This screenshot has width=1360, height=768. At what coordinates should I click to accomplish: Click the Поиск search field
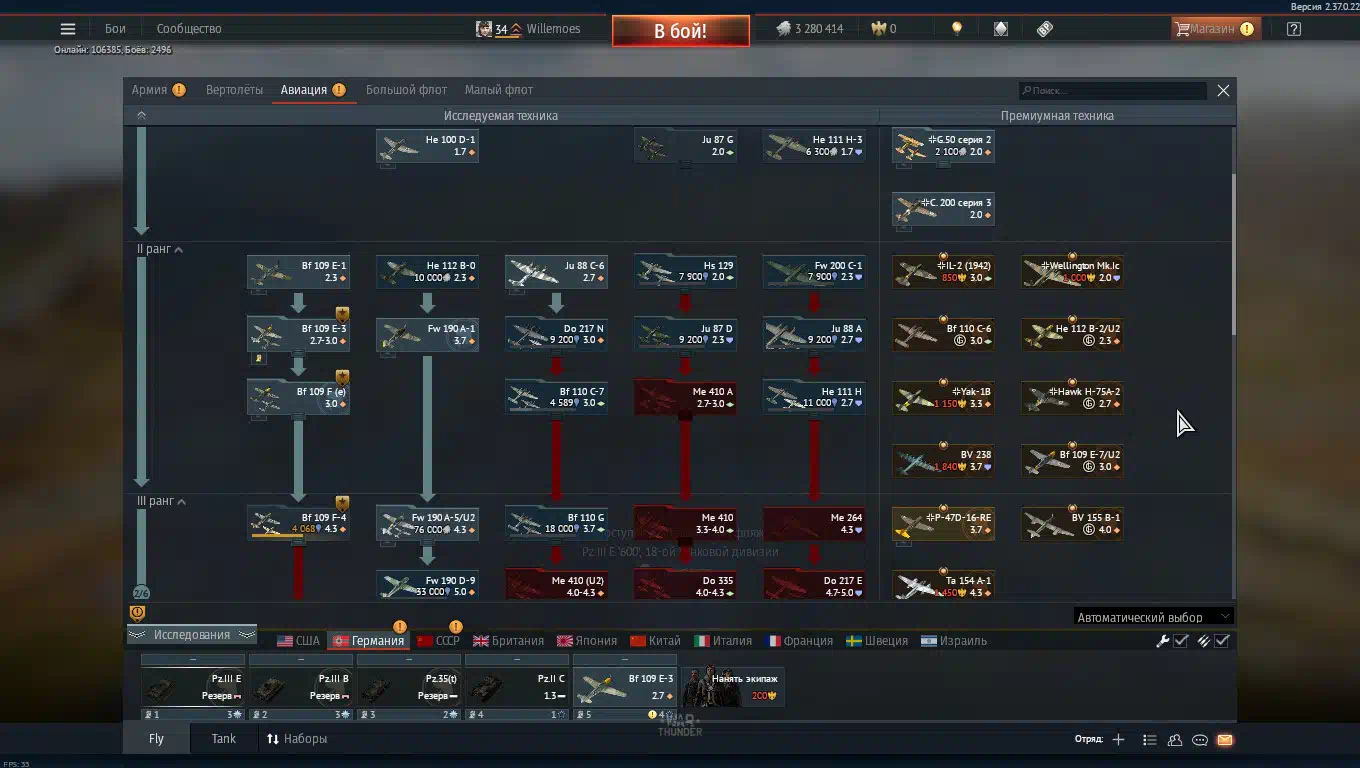click(x=1113, y=91)
